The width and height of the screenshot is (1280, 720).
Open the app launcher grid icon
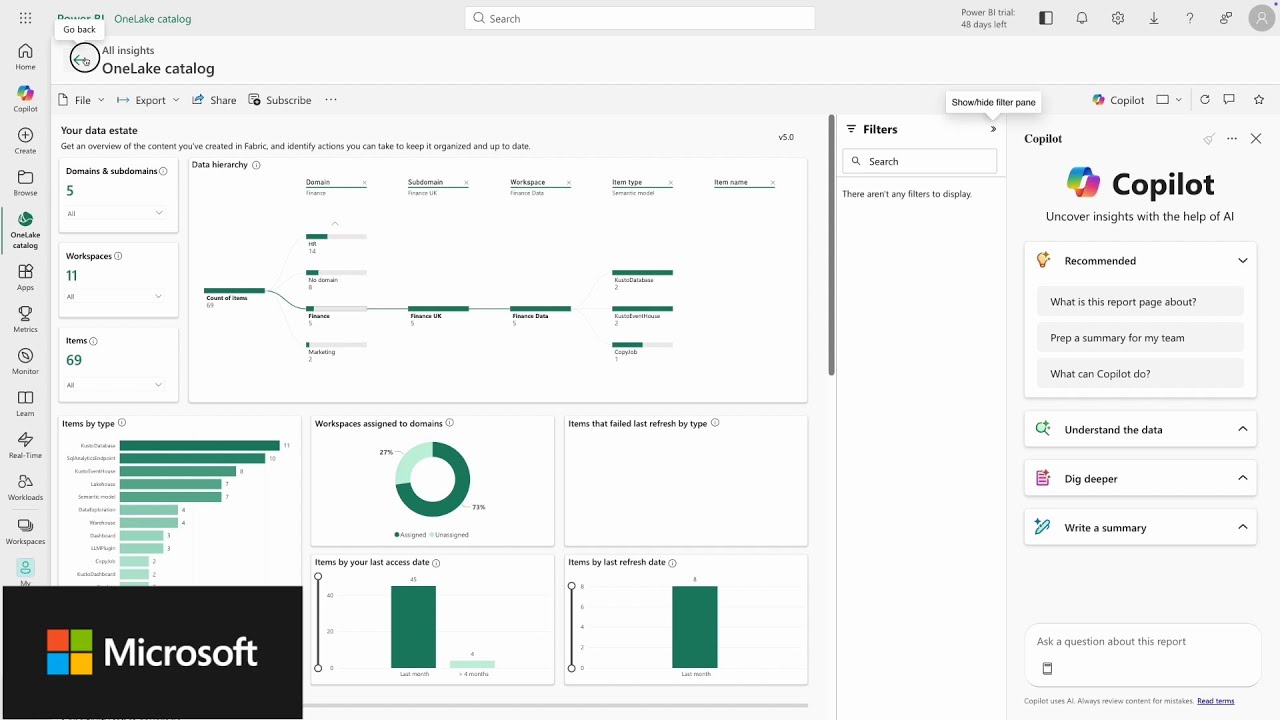point(25,18)
